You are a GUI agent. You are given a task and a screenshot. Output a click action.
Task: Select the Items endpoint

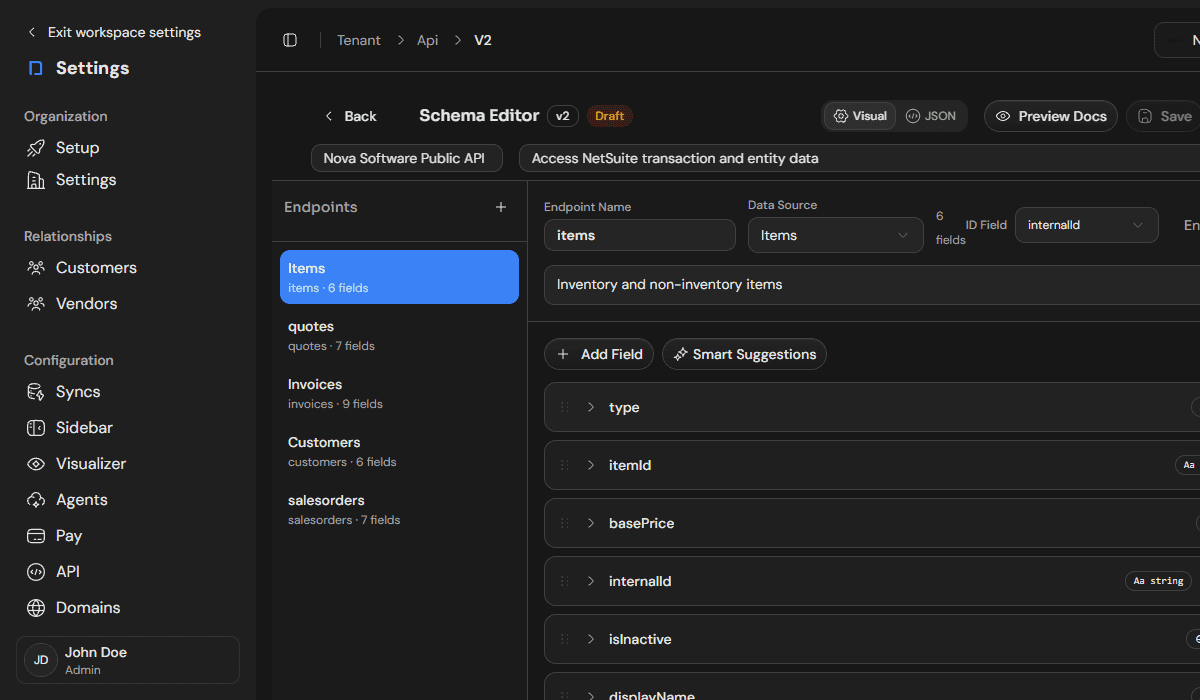[399, 277]
